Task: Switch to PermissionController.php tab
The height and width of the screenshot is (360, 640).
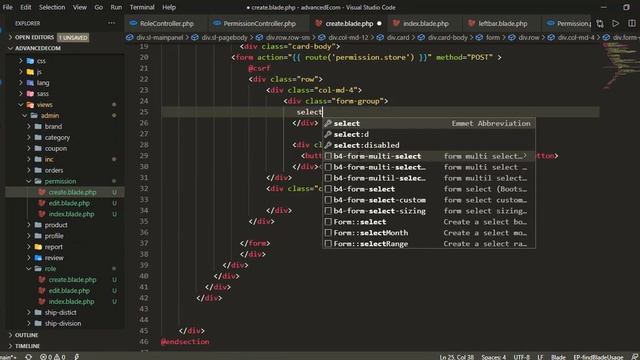Action: (x=258, y=24)
